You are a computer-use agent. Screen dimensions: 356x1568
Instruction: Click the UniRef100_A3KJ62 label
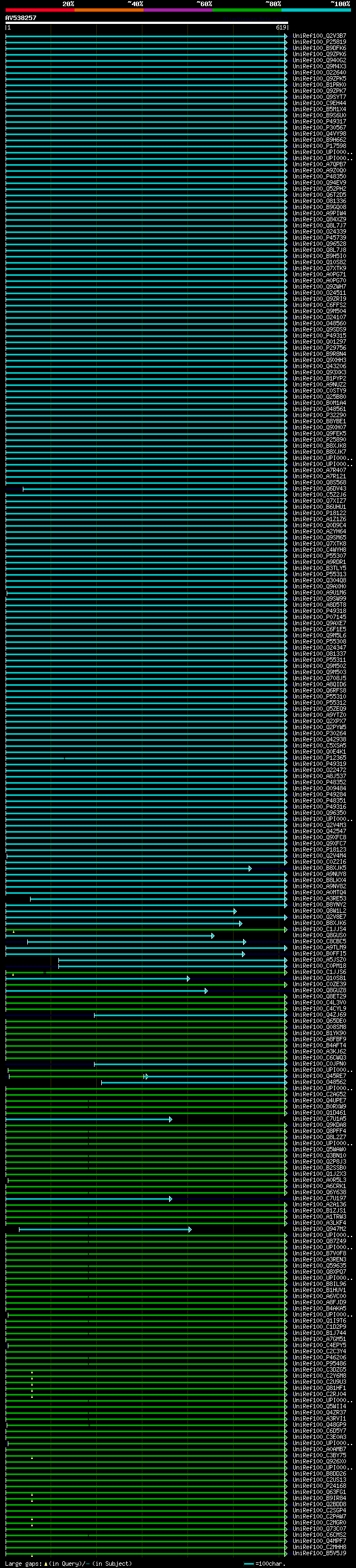point(319,1052)
